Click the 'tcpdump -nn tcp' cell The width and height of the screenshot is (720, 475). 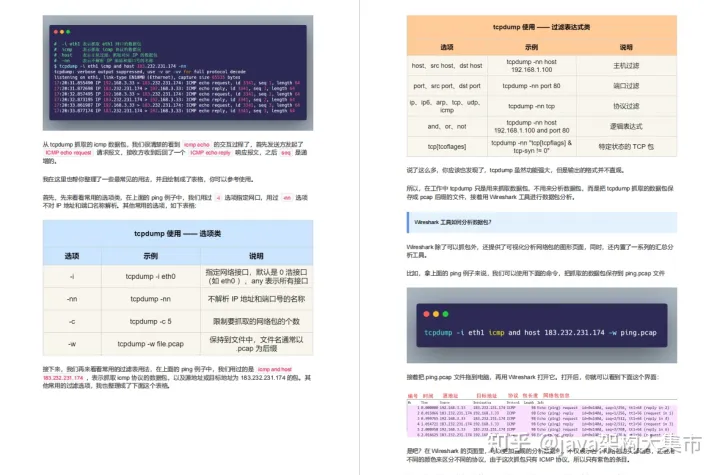pos(532,106)
